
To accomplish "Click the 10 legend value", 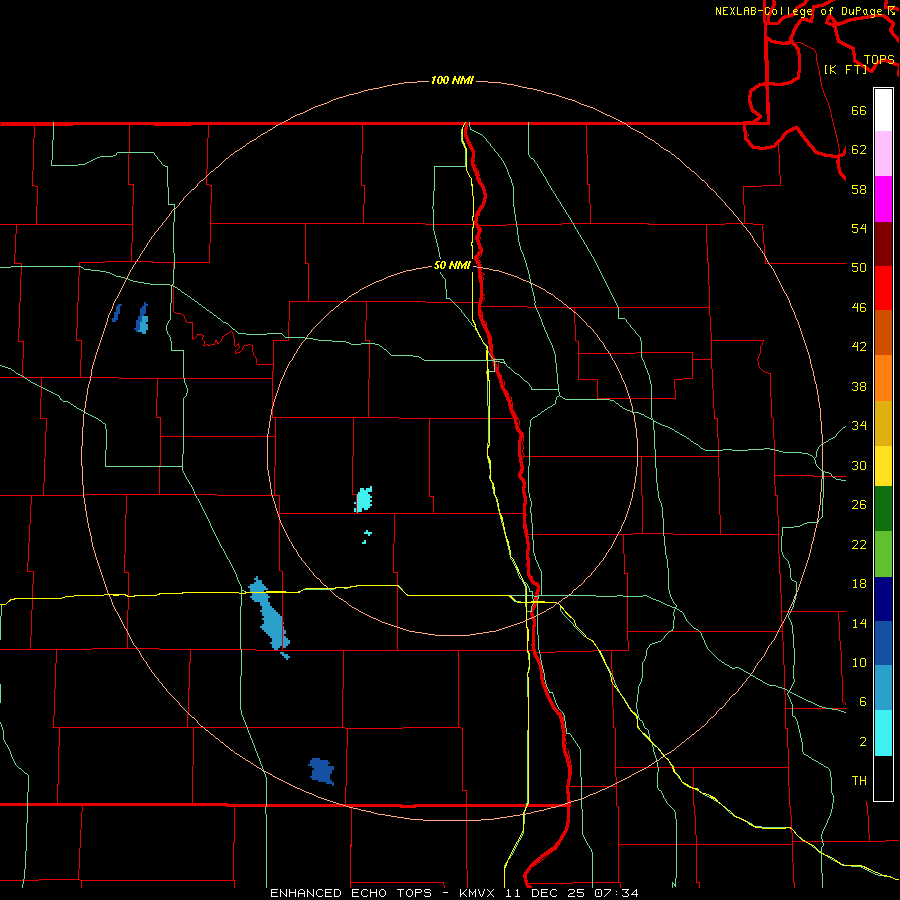I will click(x=859, y=662).
